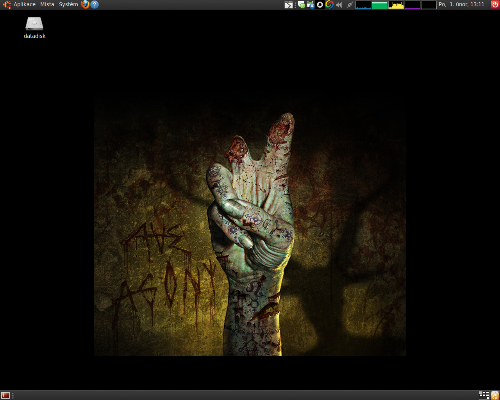Open the colorful swirl tray icon
This screenshot has height=400, width=500.
click(x=329, y=5)
